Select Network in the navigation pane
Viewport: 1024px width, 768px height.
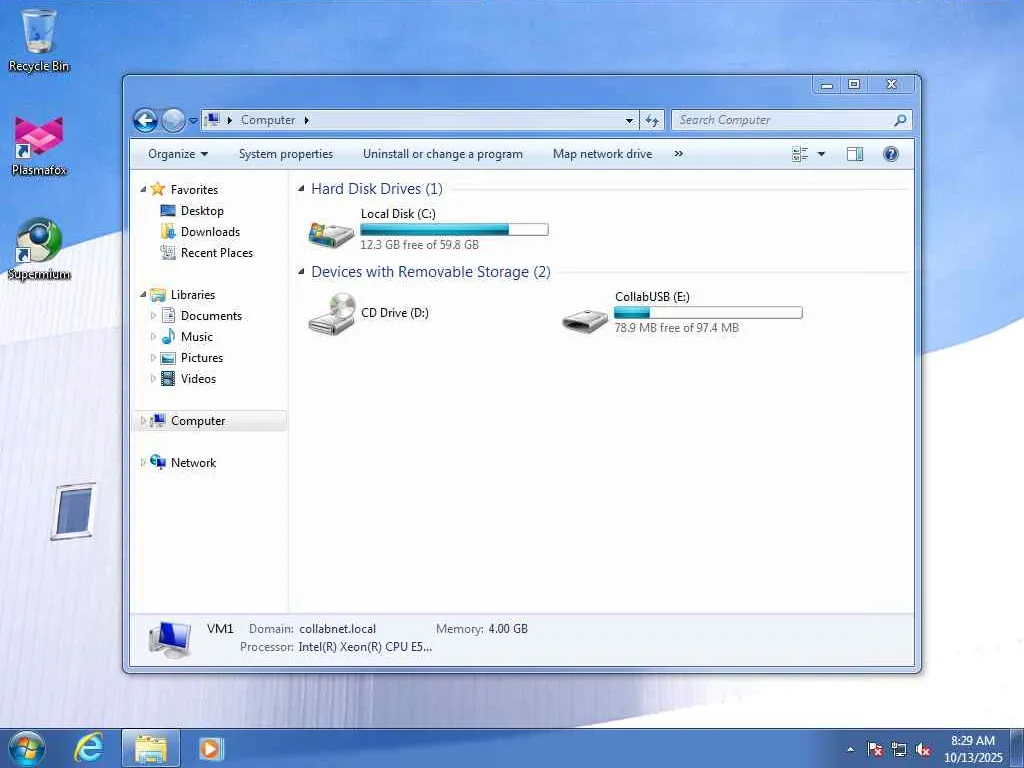coord(193,463)
